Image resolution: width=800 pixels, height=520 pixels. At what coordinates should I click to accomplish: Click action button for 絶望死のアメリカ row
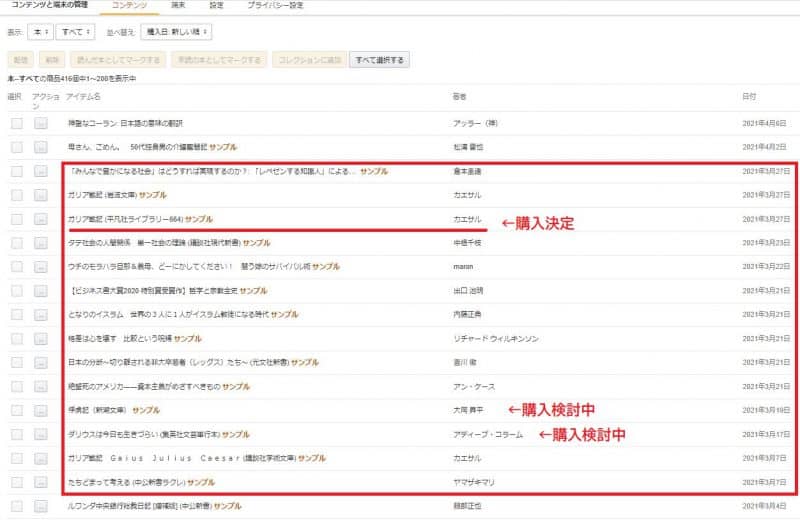click(41, 386)
